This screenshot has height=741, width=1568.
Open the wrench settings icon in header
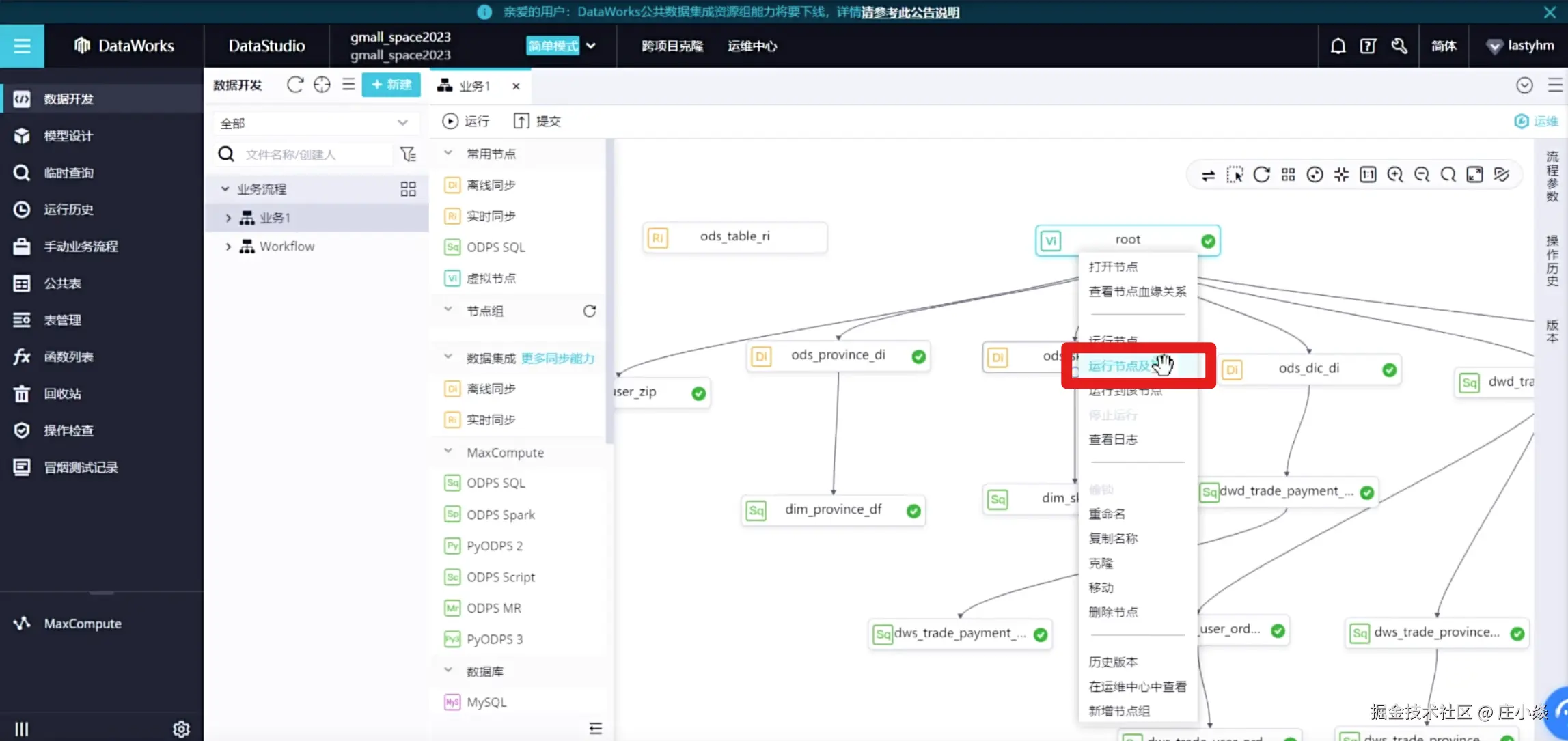click(1399, 46)
